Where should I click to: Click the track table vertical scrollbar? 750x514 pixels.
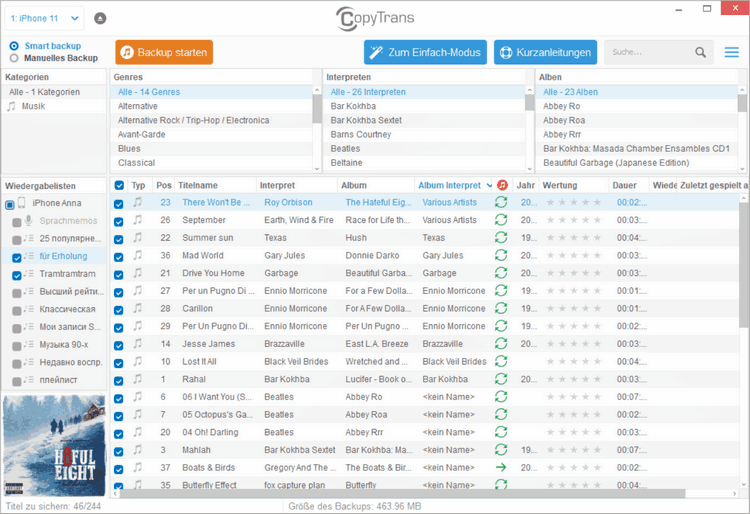coord(743,265)
